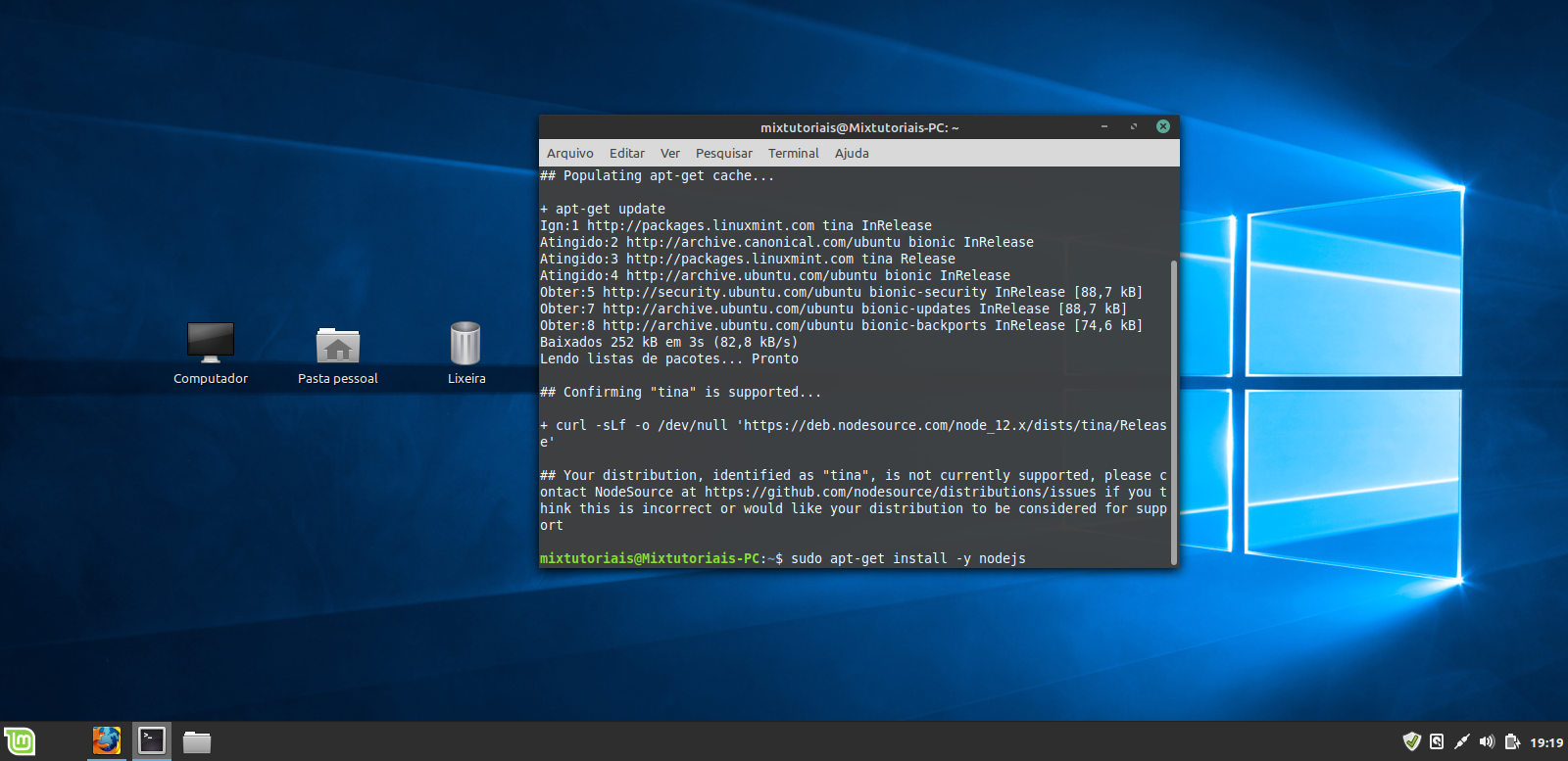Click the 'Atingido:4' archive.ubuntu.com bionic line

coord(775,275)
